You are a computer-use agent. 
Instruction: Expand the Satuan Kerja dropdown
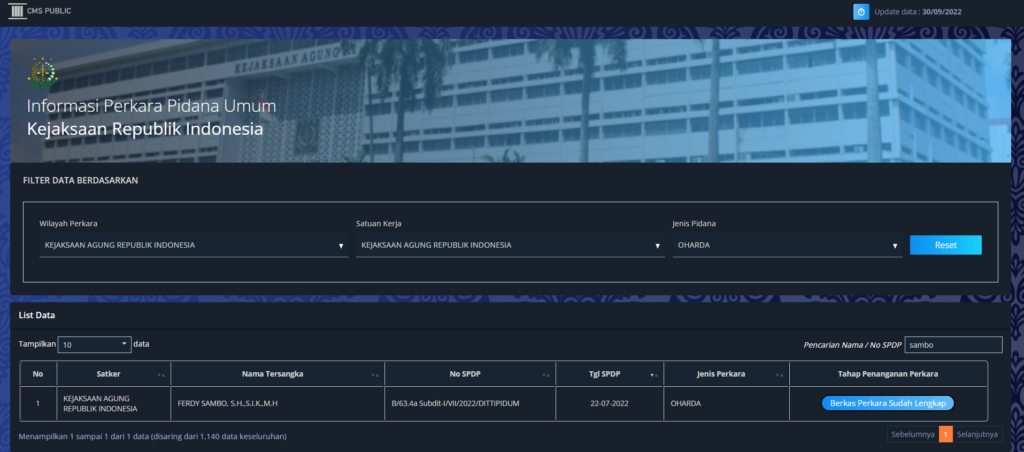coord(510,245)
